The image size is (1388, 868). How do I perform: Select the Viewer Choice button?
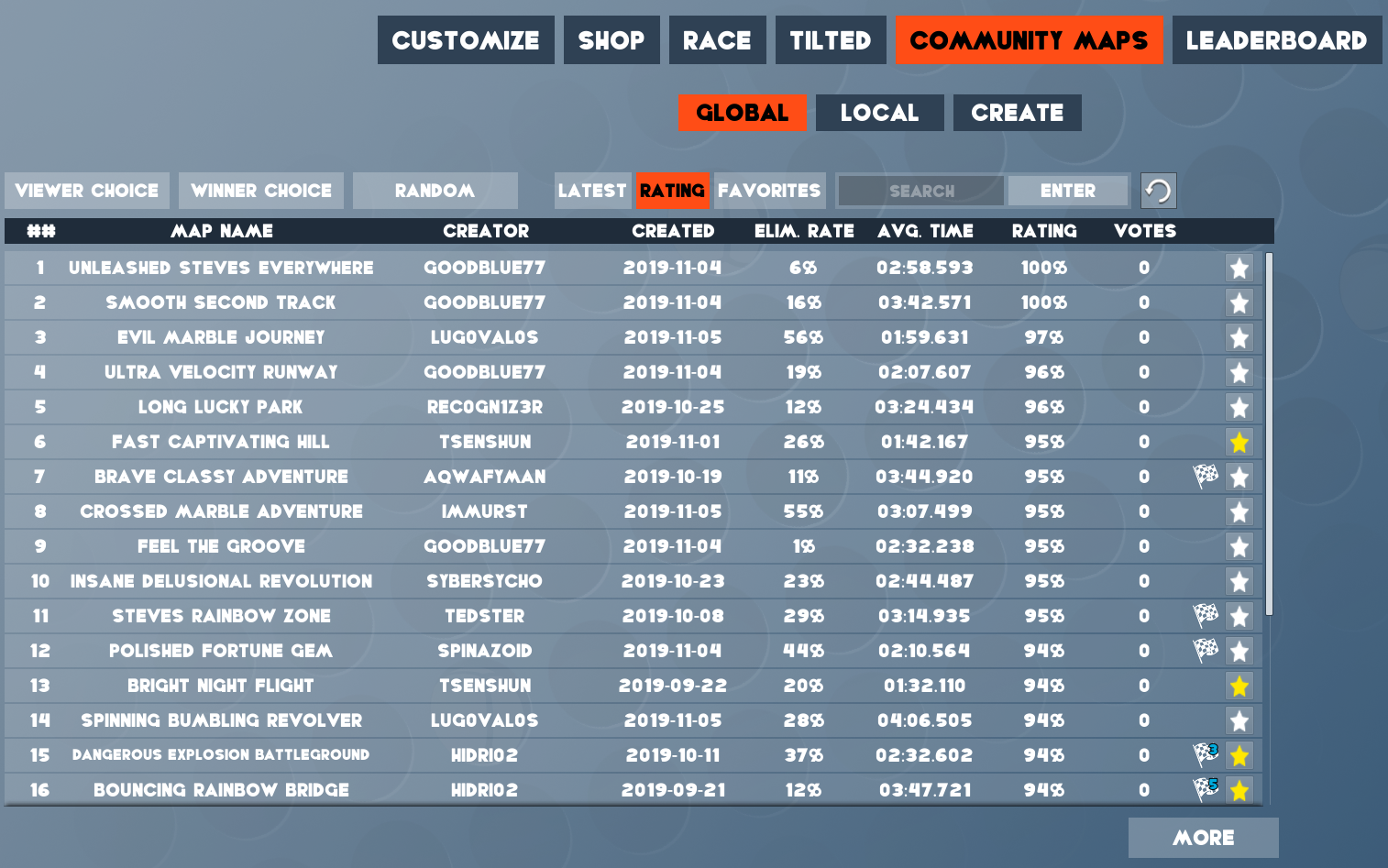87,191
